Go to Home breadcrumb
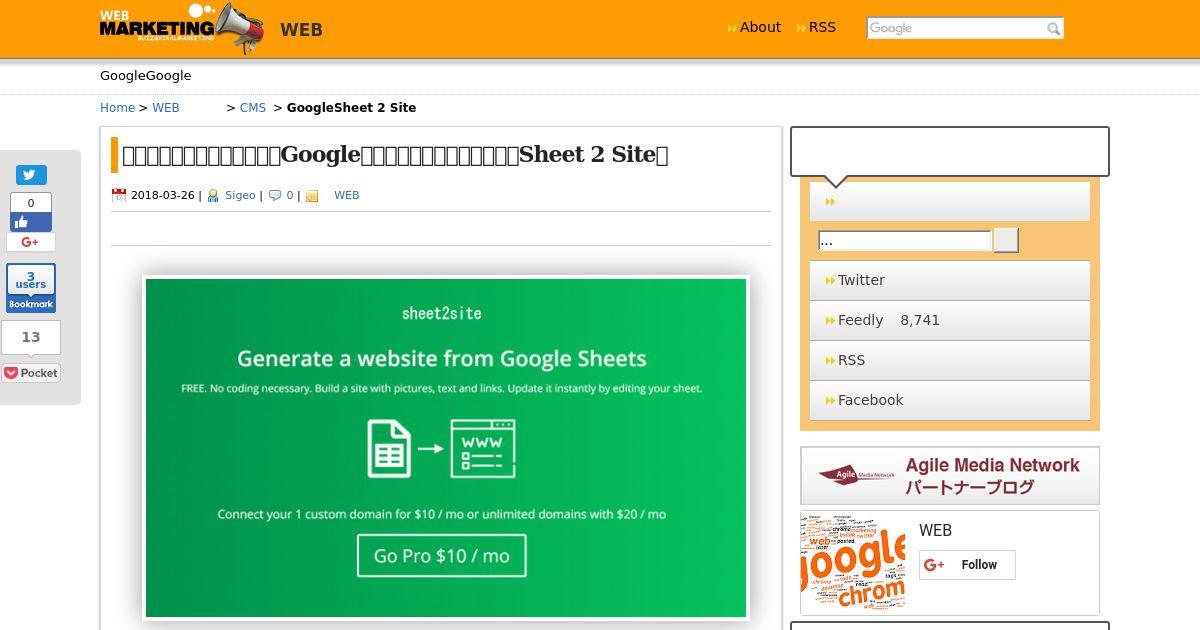This screenshot has width=1200, height=630. [117, 107]
